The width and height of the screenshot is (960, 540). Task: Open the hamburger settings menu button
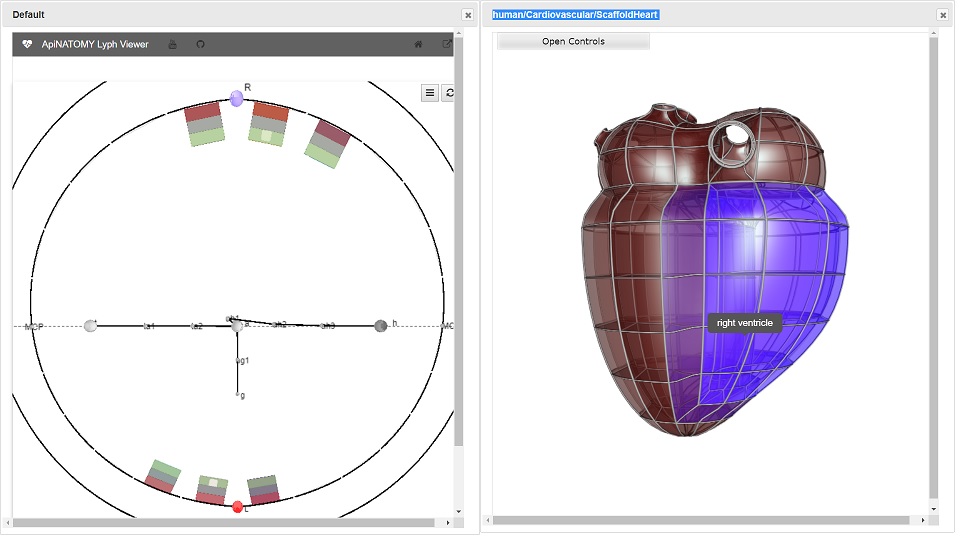tap(430, 93)
